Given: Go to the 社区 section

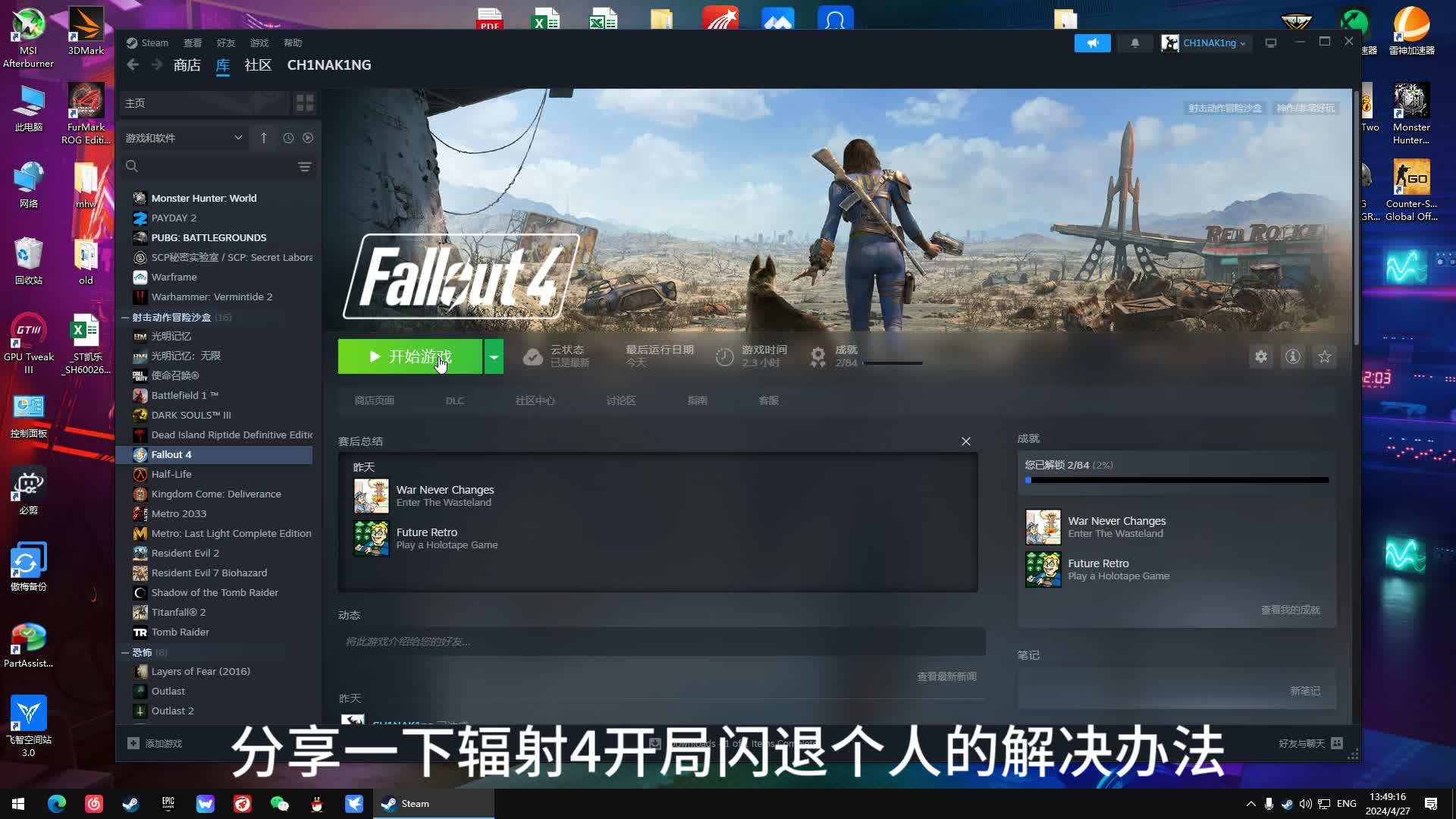Looking at the screenshot, I should click(x=258, y=65).
